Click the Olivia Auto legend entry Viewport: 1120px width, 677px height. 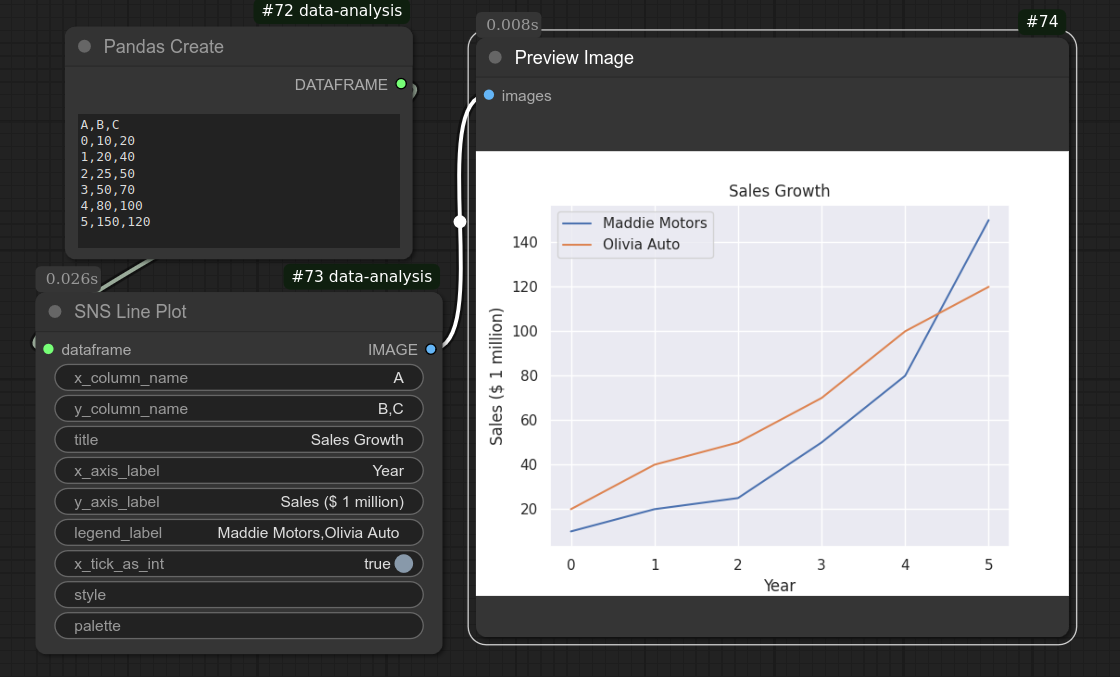(621, 244)
